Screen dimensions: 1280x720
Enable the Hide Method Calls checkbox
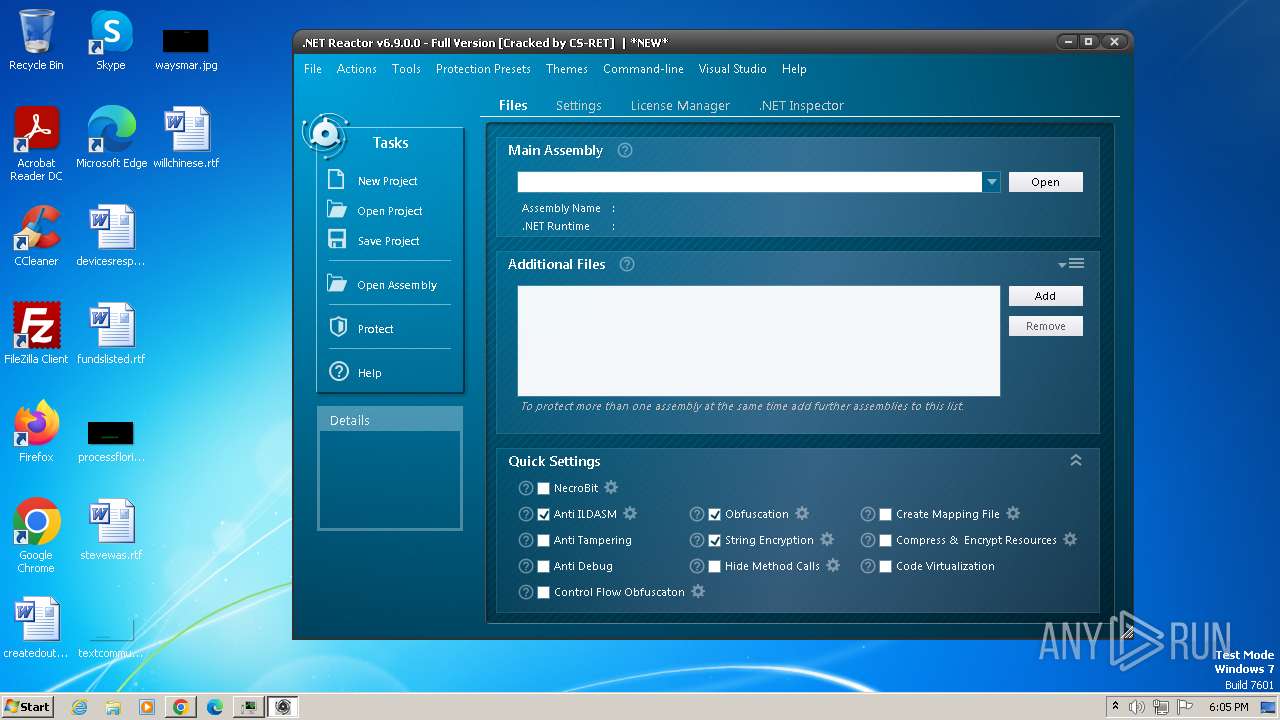715,566
